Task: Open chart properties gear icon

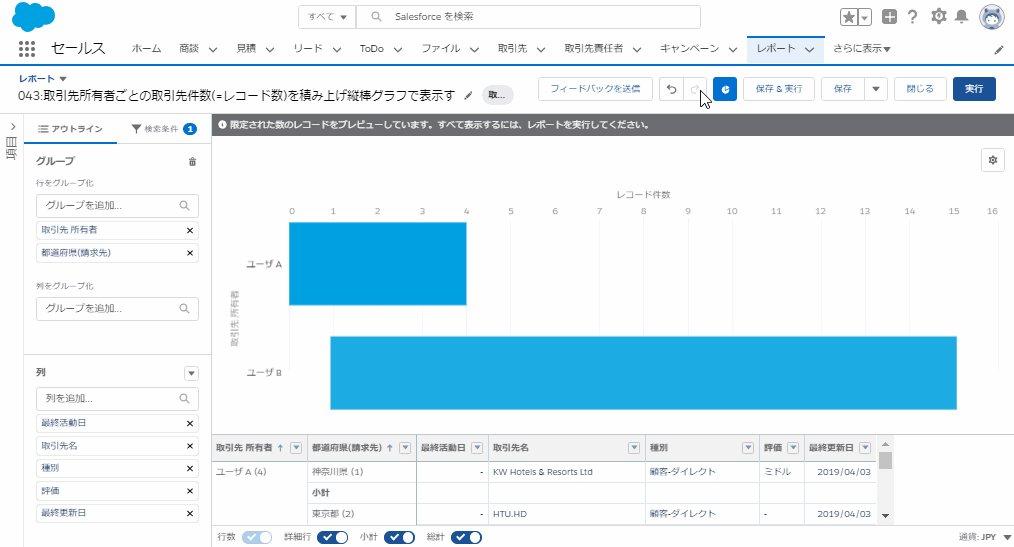Action: pos(993,160)
